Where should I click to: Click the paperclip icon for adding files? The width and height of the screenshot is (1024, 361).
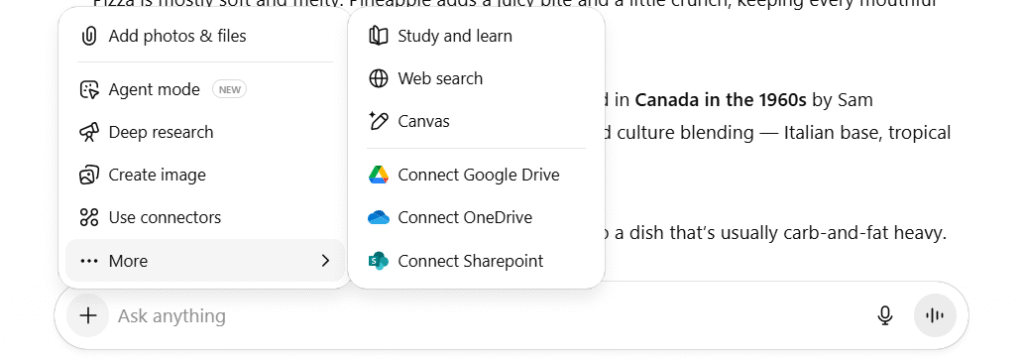pos(88,36)
